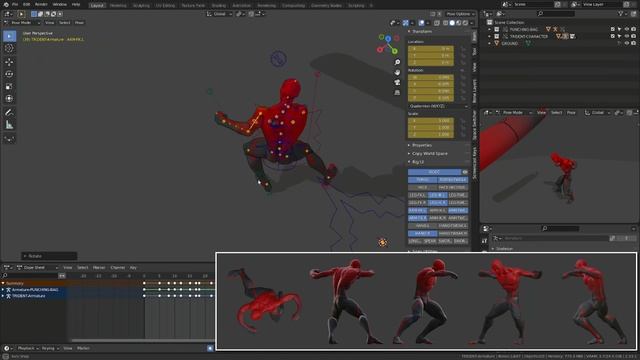Hide PUNCHING BAG collection with eye icon
This screenshot has width=640, height=360.
click(627, 29)
